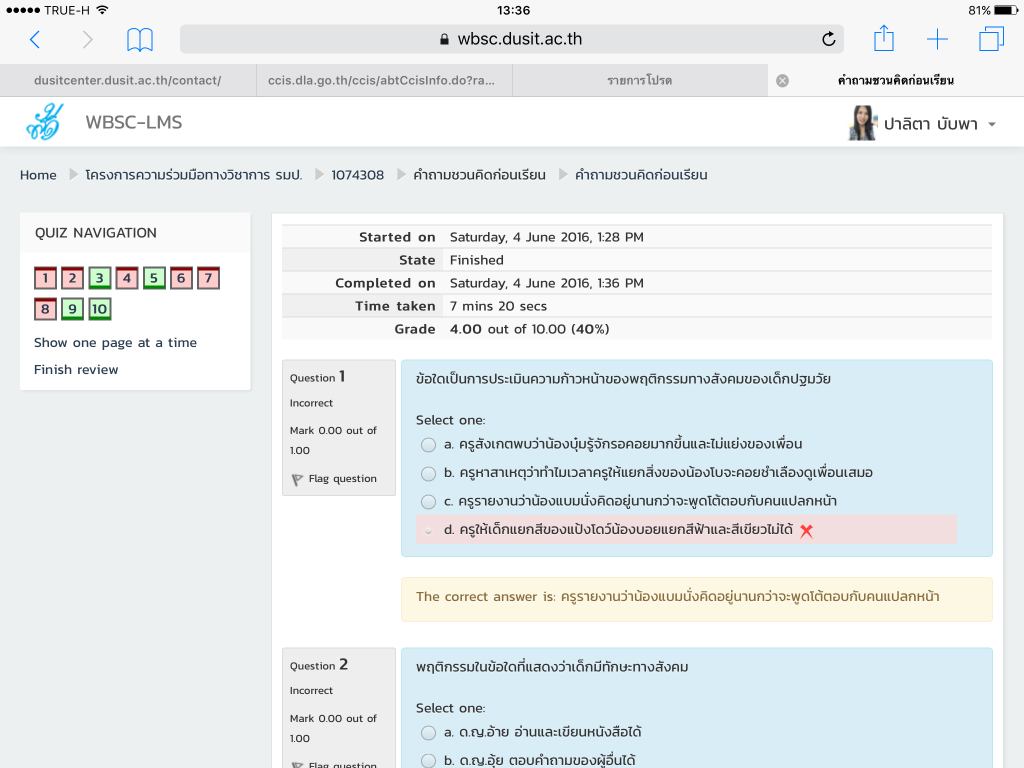
Task: Tap the Safari back arrow
Action: tap(35, 40)
